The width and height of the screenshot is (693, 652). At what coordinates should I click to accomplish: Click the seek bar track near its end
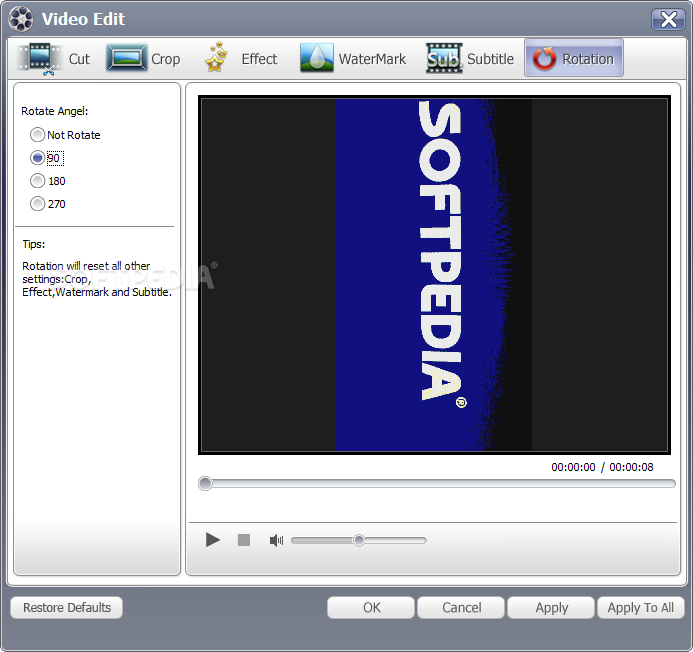(661, 483)
